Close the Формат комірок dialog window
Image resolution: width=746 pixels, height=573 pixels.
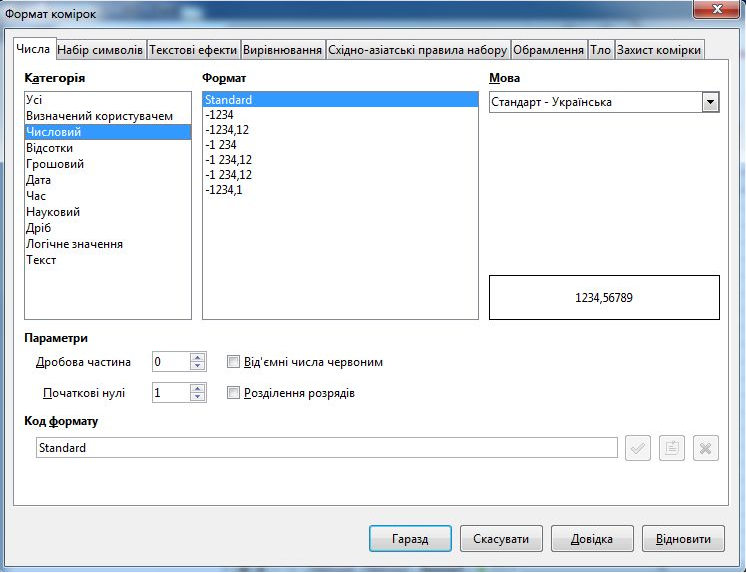pos(712,9)
